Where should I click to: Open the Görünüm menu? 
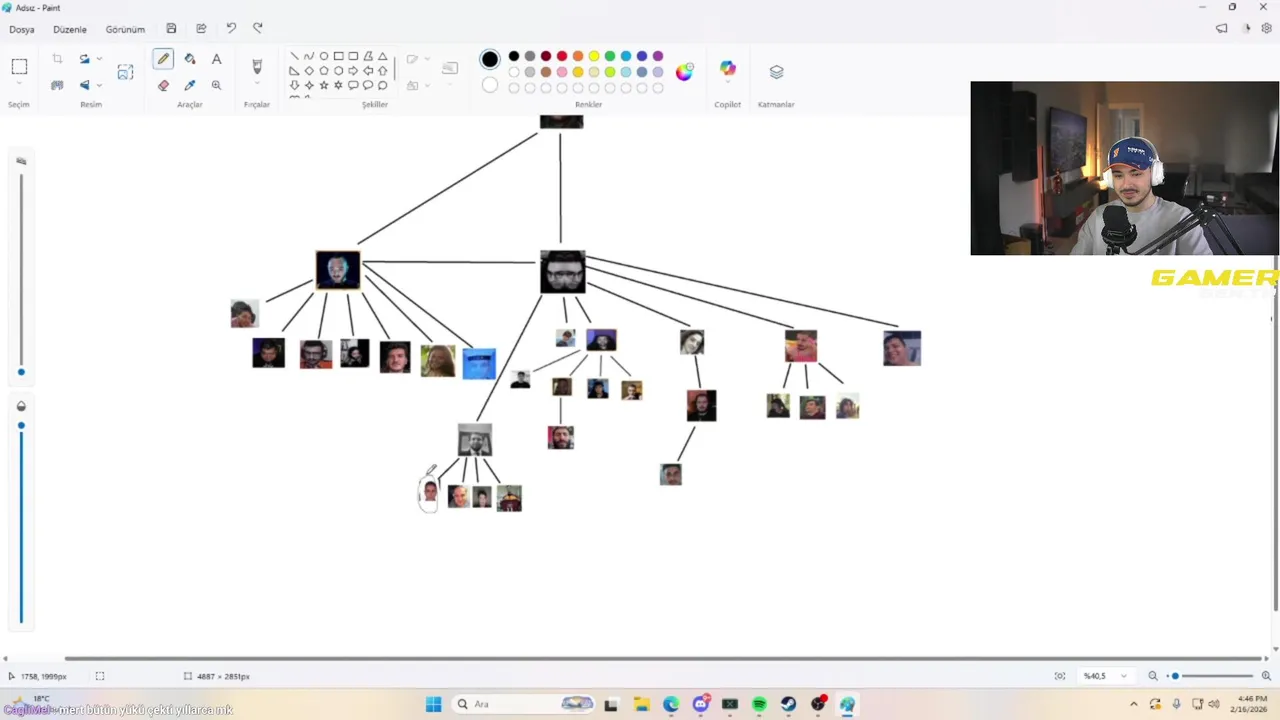tap(125, 29)
